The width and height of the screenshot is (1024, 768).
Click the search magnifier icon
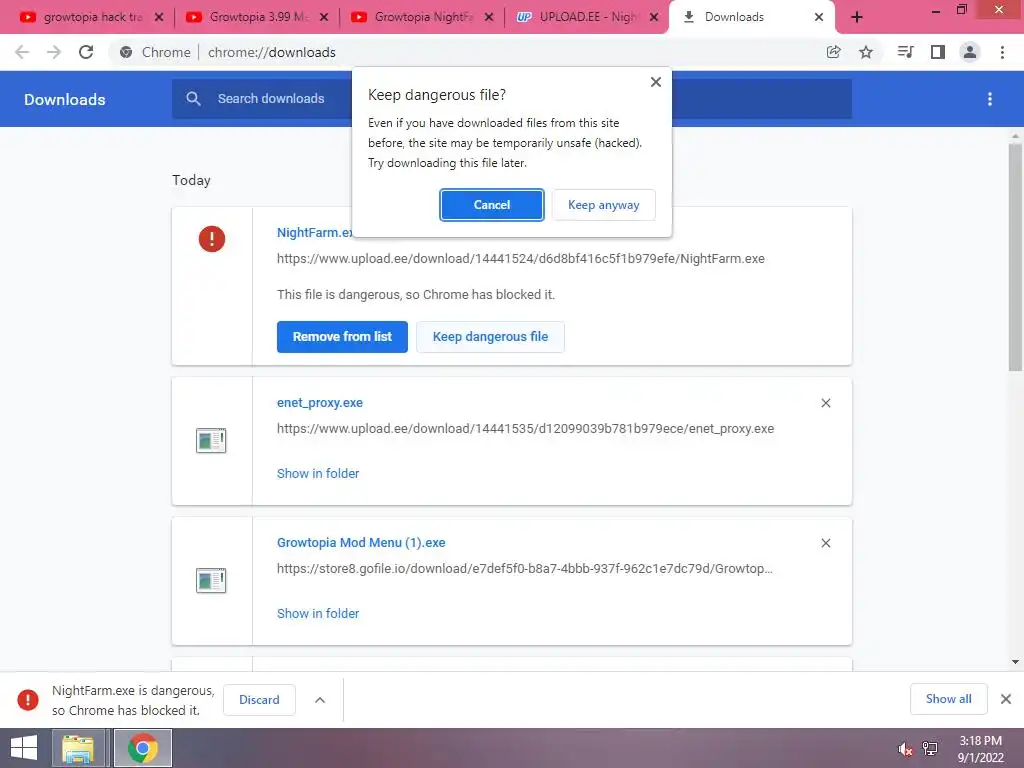click(x=193, y=99)
